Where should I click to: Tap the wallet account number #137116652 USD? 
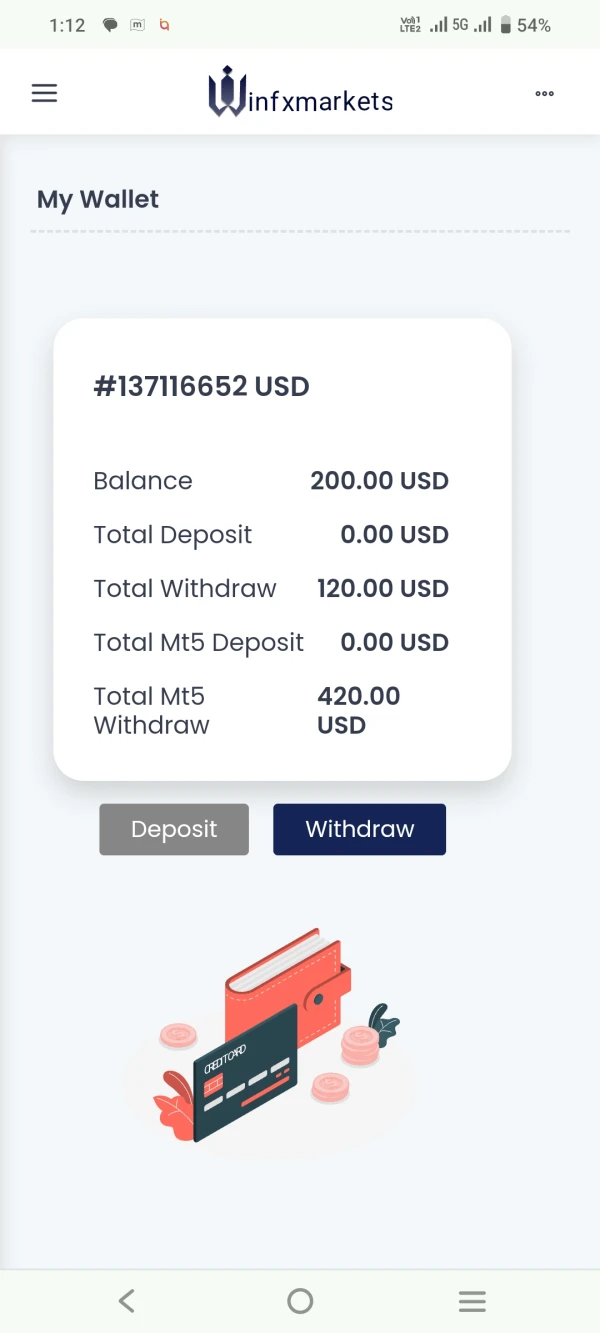point(201,386)
